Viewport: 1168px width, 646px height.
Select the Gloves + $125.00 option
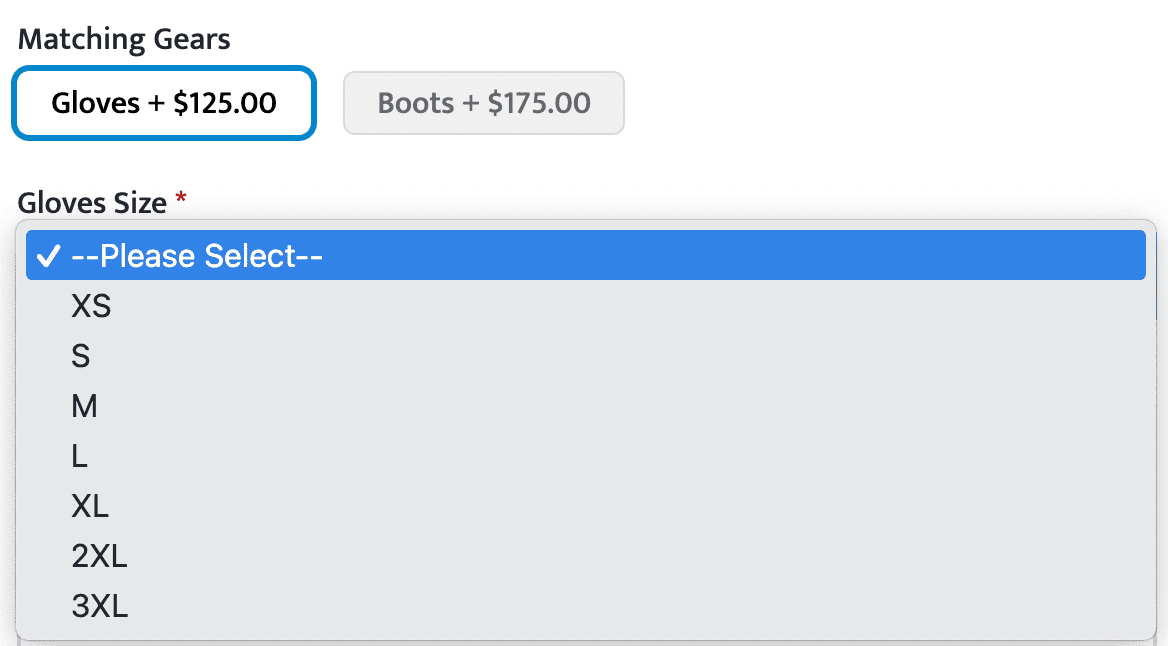tap(164, 102)
